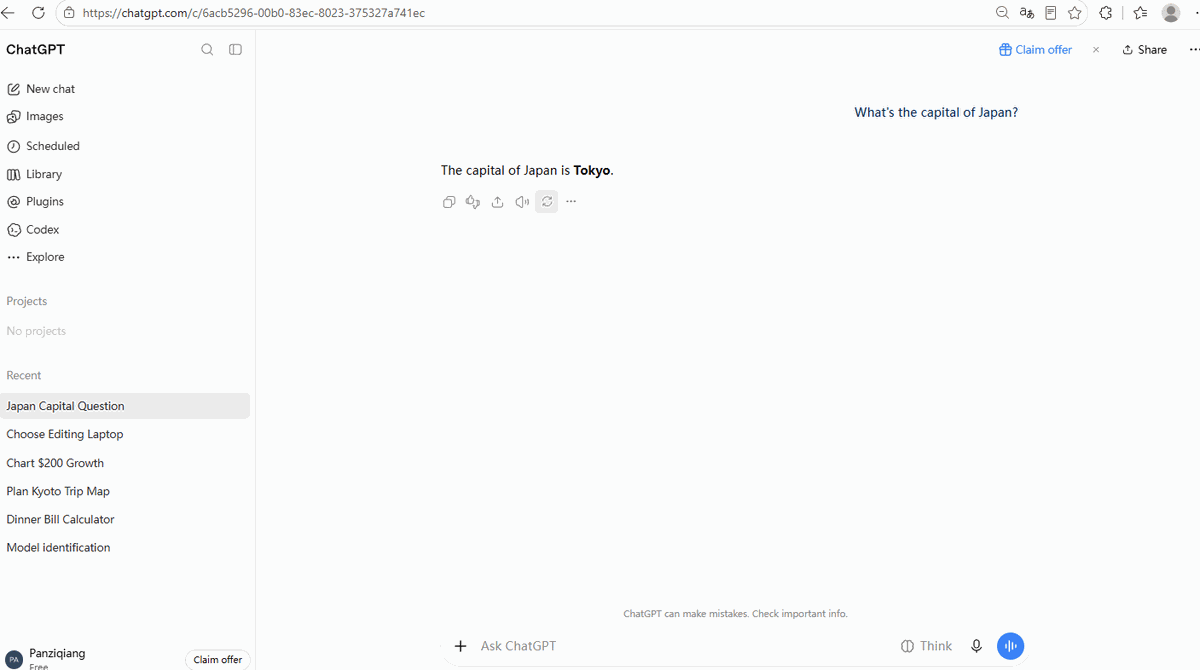Share this conversation
The width and height of the screenshot is (1200, 670).
(1144, 50)
